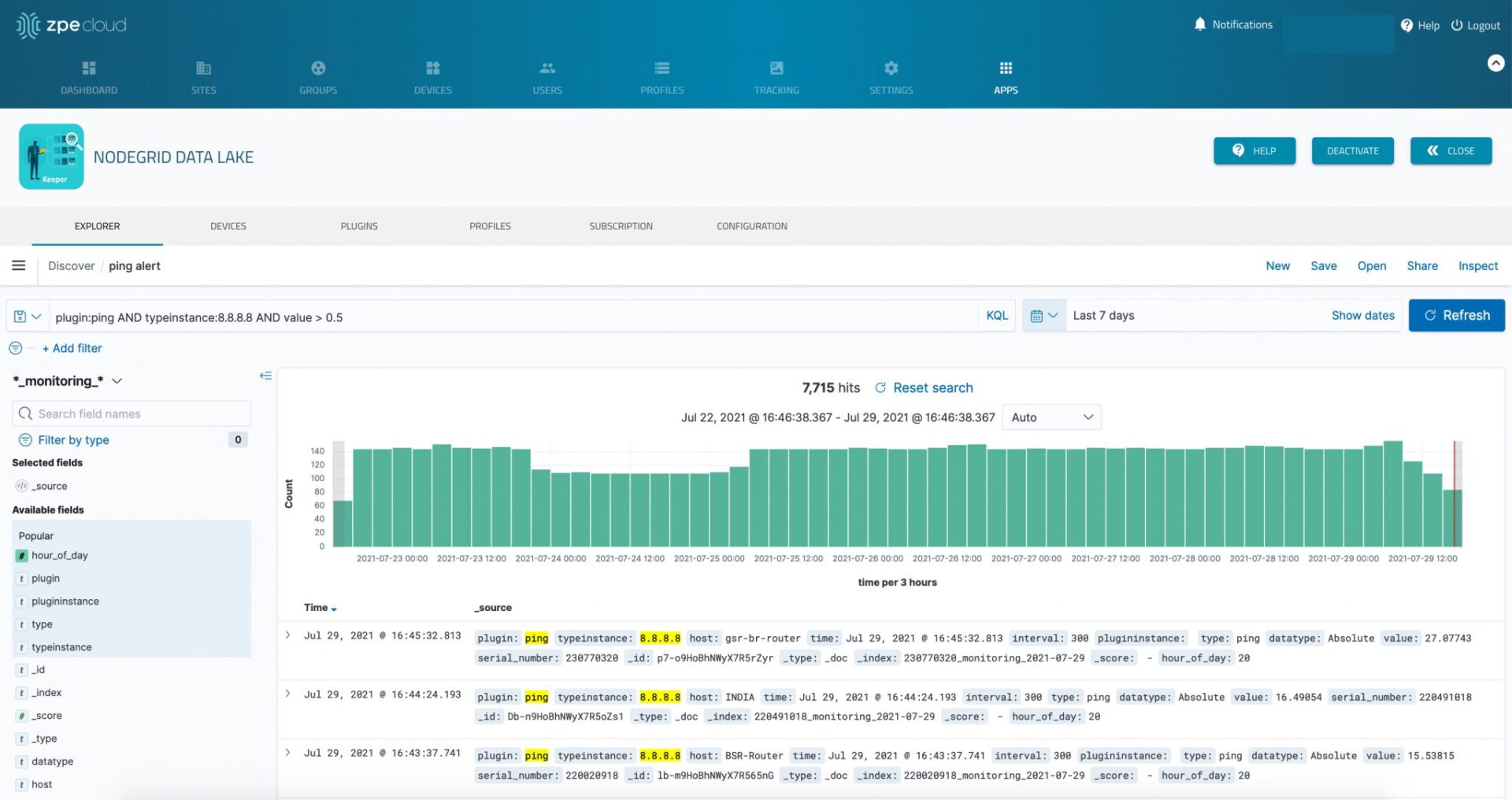Collapse the fields sidebar arrow icon
The width and height of the screenshot is (1512, 800).
(265, 376)
